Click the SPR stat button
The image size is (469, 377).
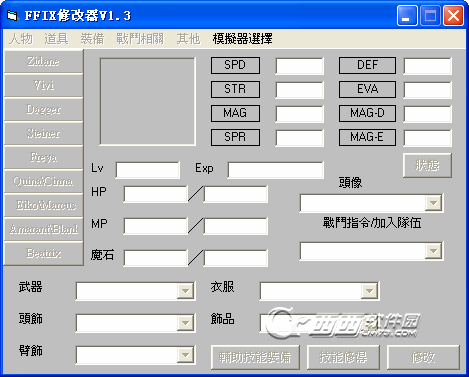pos(235,137)
